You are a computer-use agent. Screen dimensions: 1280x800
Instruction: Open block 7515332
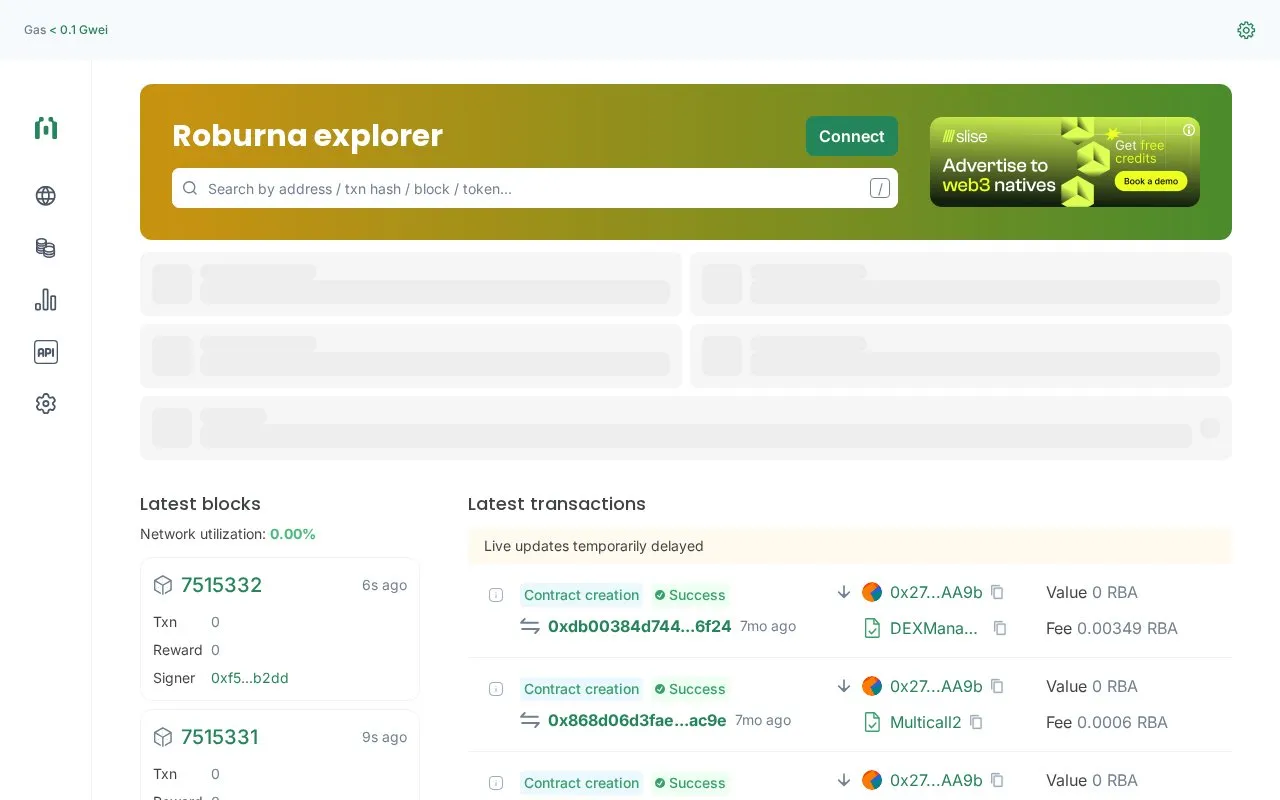pos(221,585)
